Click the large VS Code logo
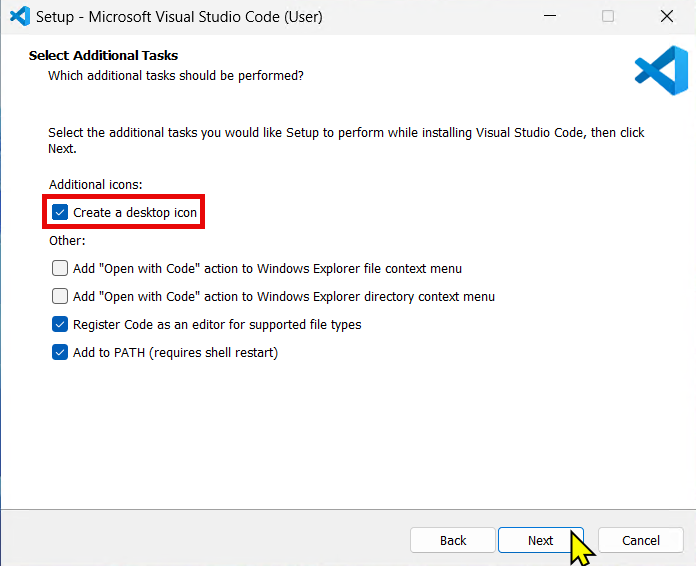 [661, 70]
